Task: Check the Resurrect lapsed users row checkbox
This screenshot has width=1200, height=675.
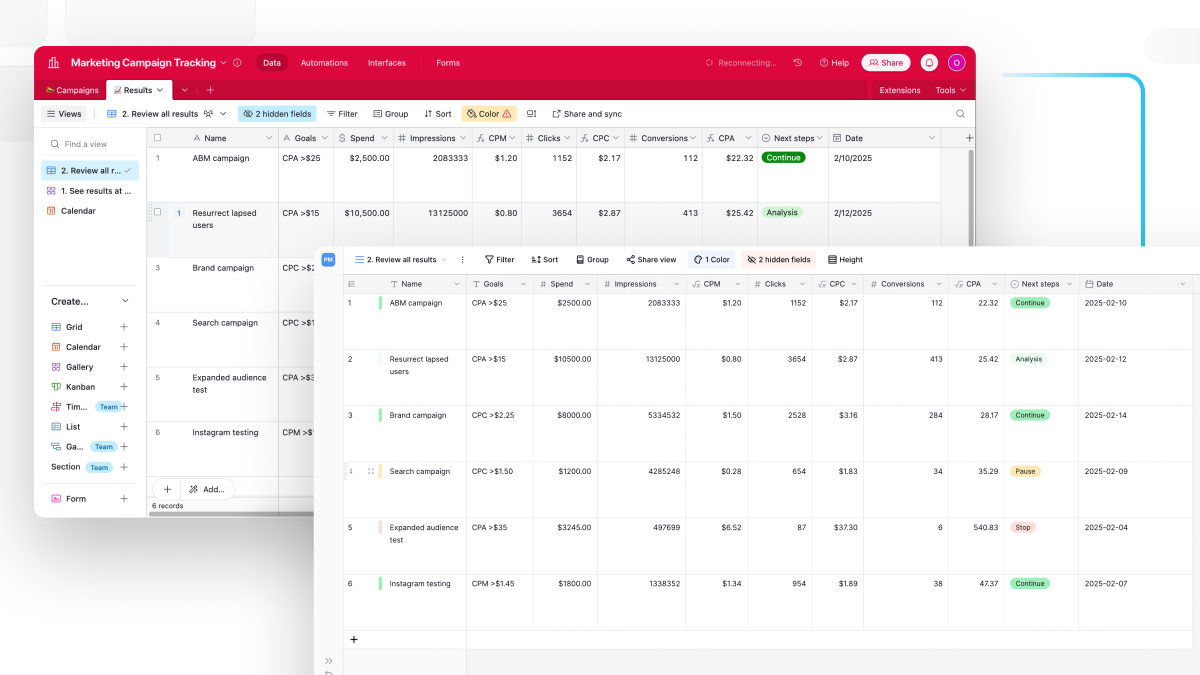Action: click(x=157, y=212)
